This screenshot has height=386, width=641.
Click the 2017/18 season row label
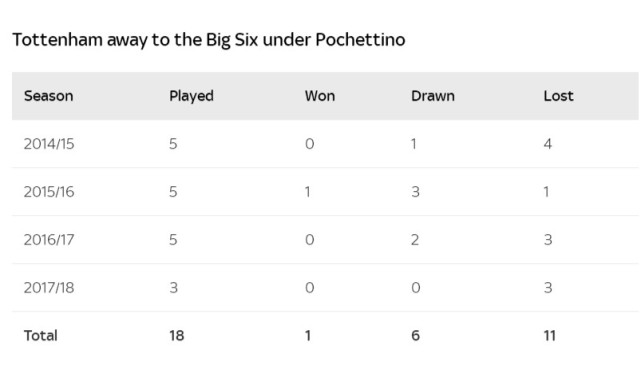(49, 288)
